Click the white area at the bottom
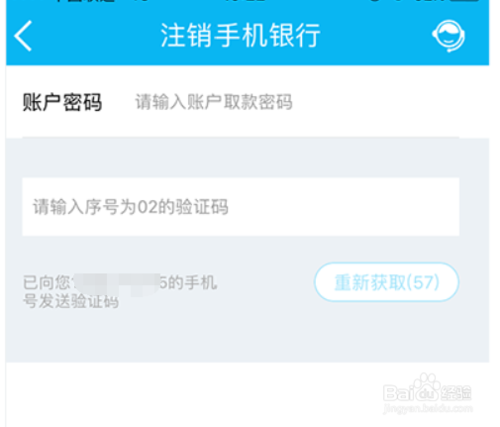 pyautogui.click(x=200, y=395)
